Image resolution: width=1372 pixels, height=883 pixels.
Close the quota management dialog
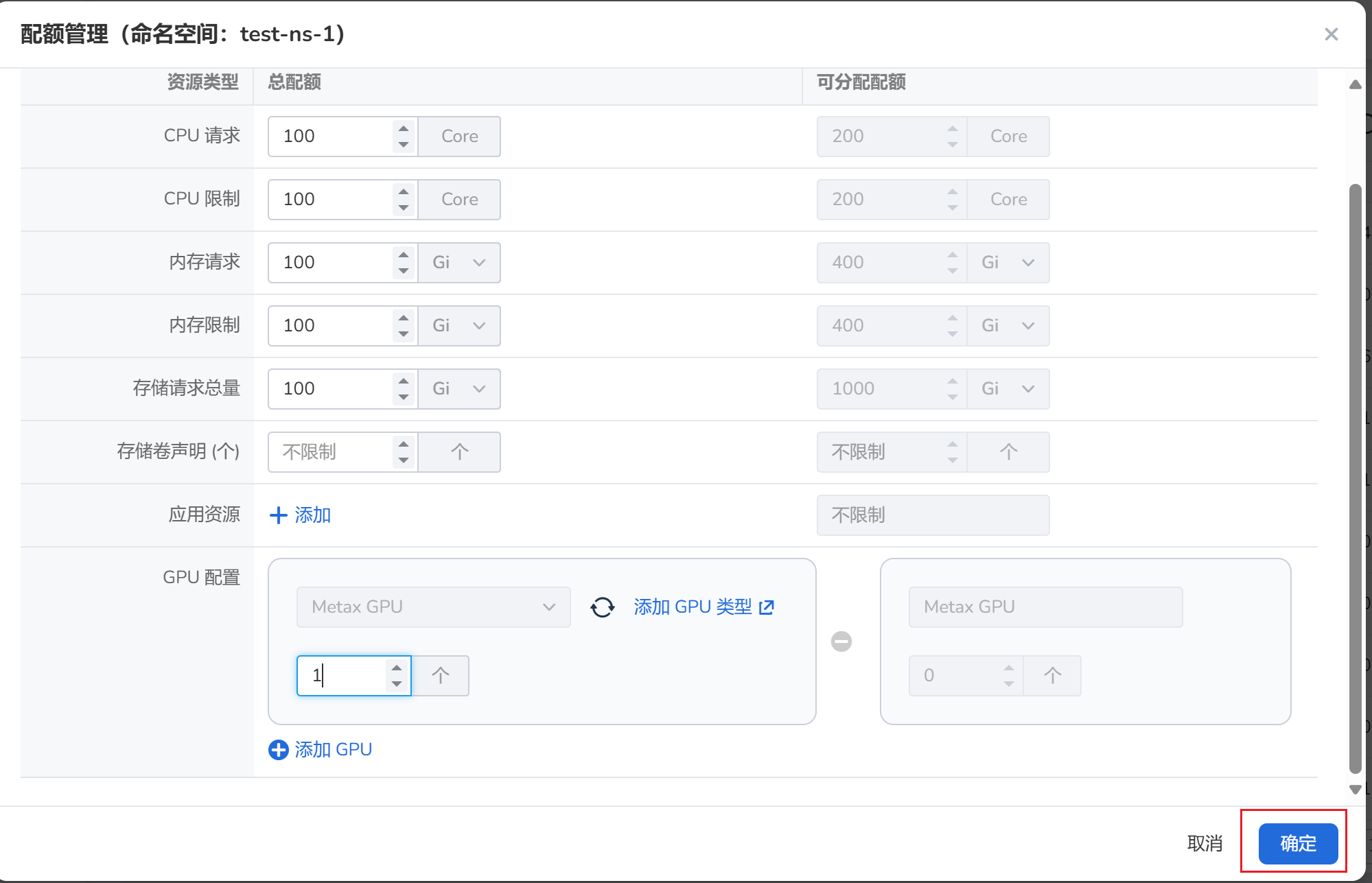coord(1331,34)
